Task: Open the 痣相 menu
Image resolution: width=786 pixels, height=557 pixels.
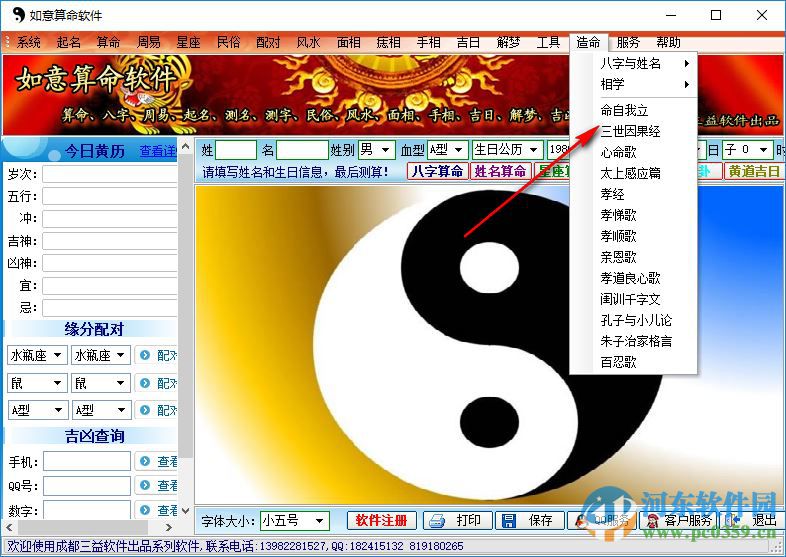Action: click(x=388, y=42)
